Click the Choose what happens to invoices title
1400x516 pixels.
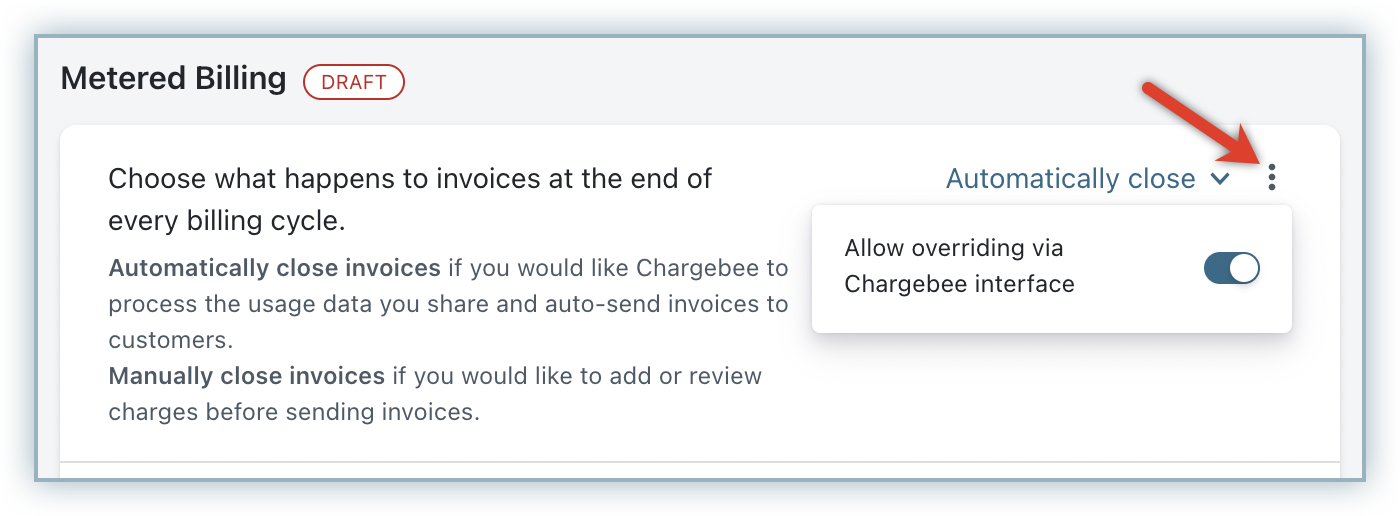[410, 179]
